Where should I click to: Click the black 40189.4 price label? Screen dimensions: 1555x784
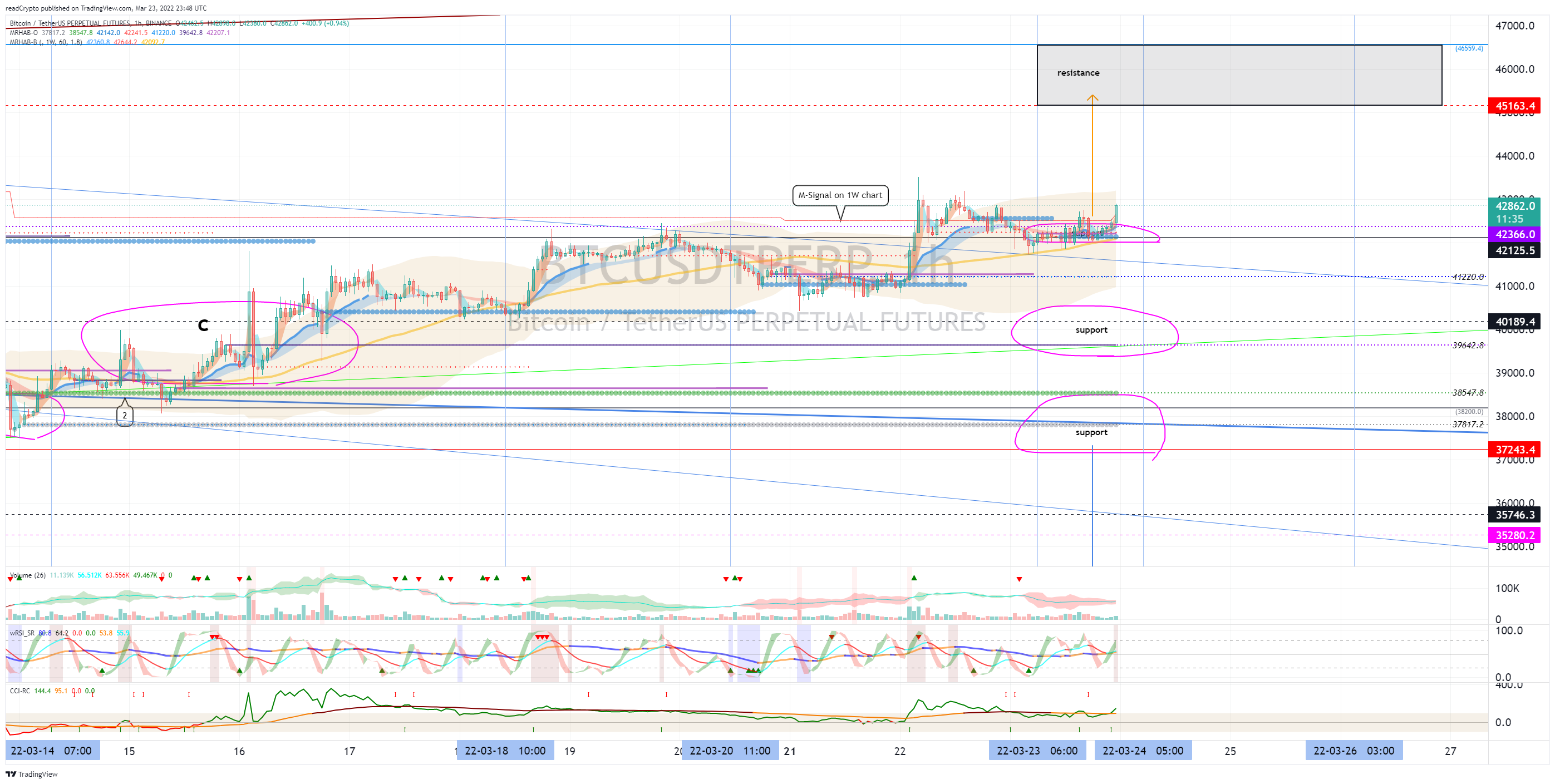click(1514, 322)
